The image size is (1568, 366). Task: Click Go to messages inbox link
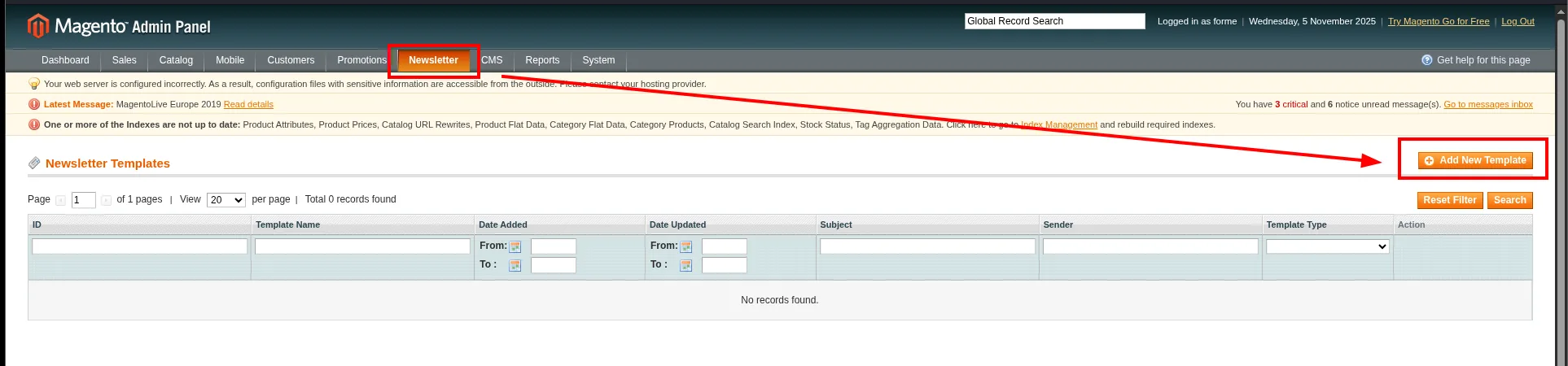coord(1488,105)
